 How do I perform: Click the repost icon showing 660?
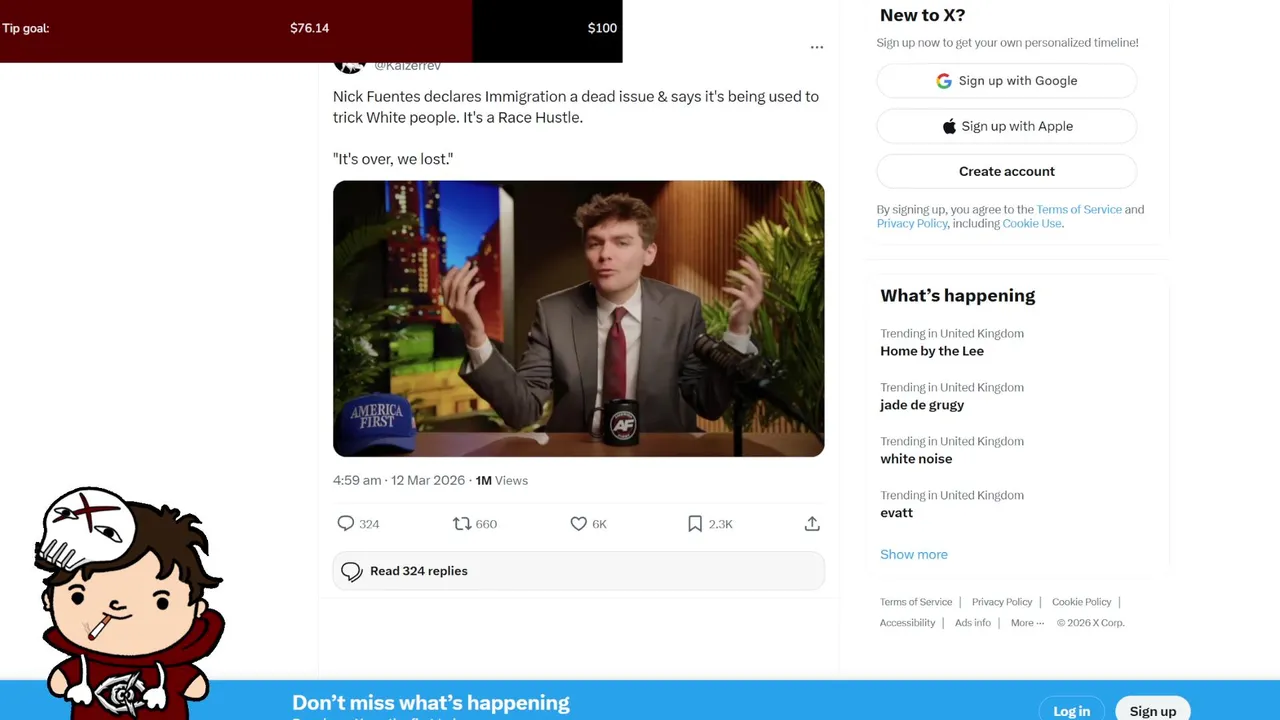point(462,523)
